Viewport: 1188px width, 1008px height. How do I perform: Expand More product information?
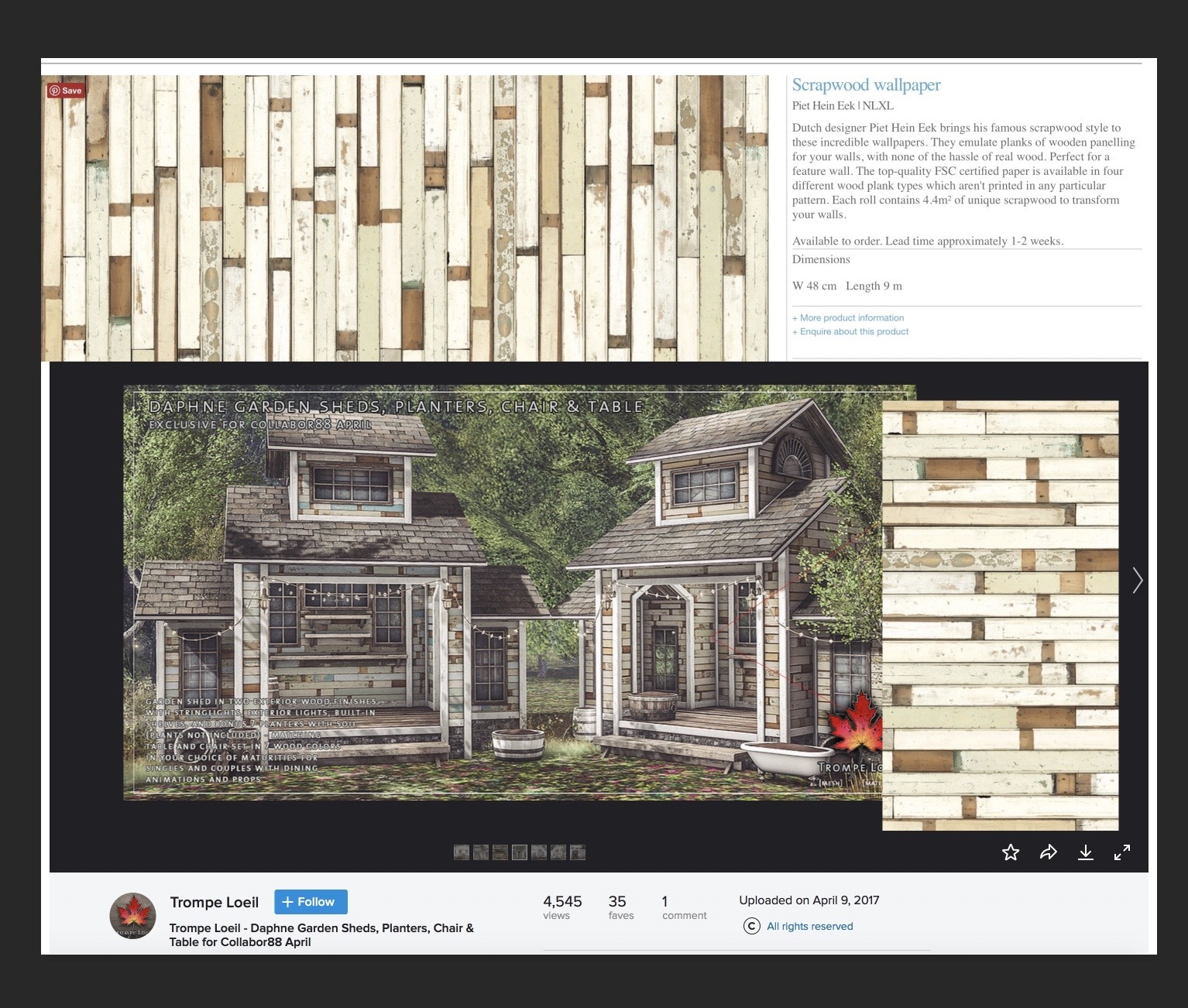848,317
